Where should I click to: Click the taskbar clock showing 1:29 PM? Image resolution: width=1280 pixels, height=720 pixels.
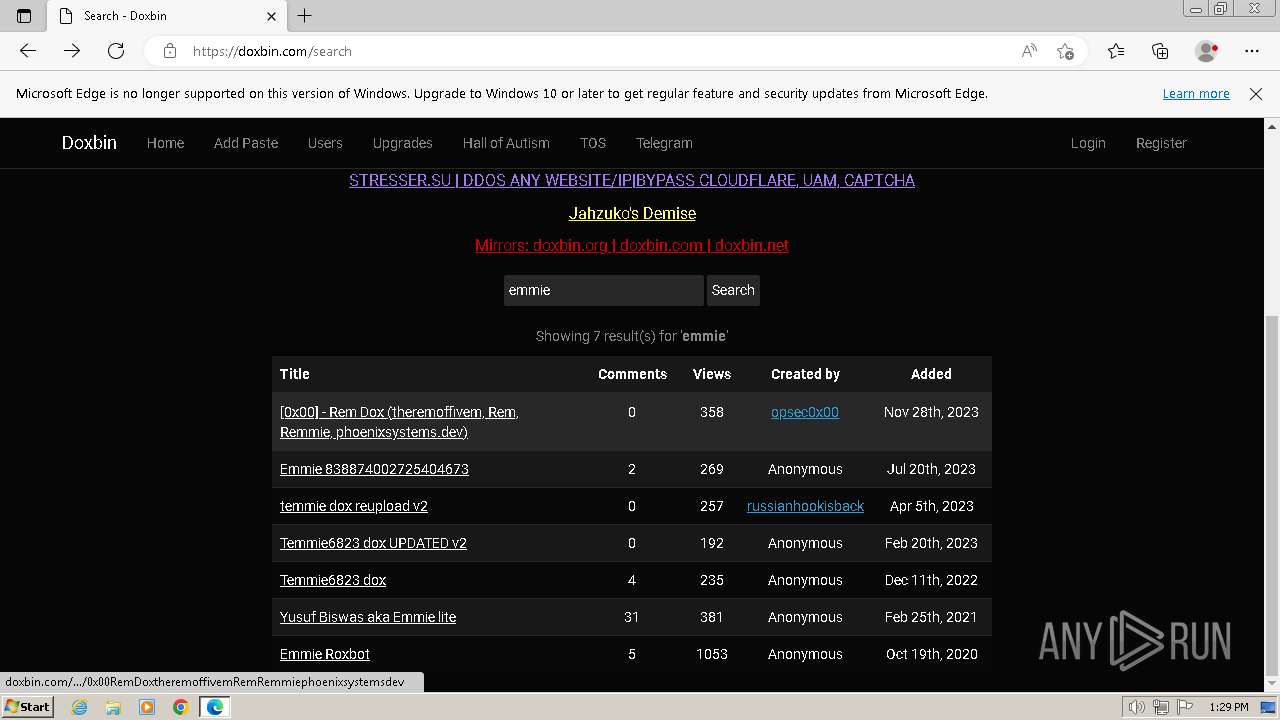[1229, 707]
